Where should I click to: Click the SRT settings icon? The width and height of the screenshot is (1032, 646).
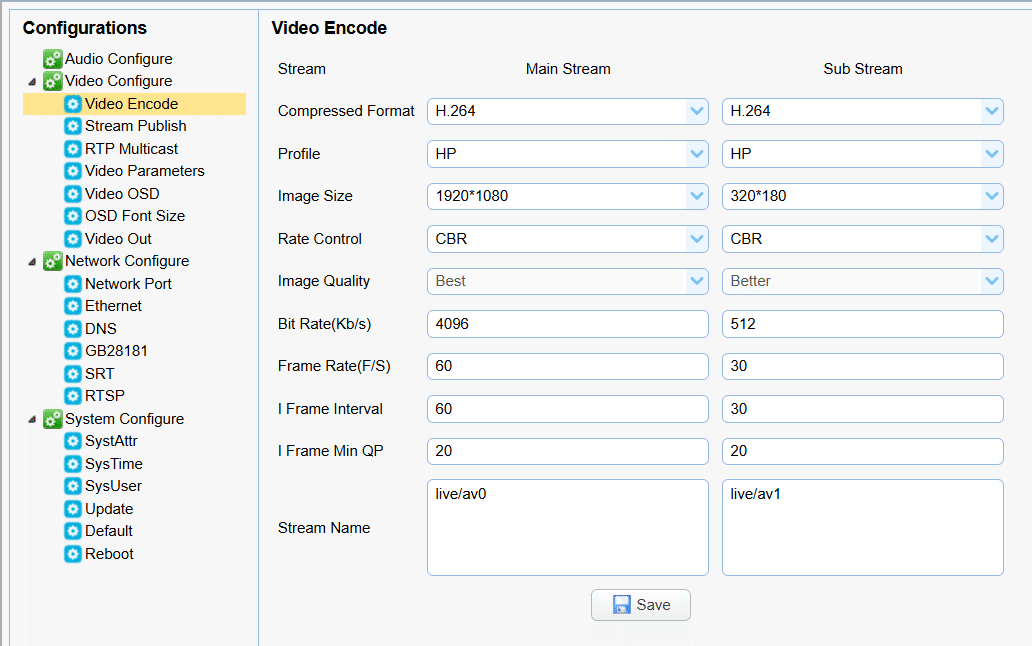click(73, 374)
